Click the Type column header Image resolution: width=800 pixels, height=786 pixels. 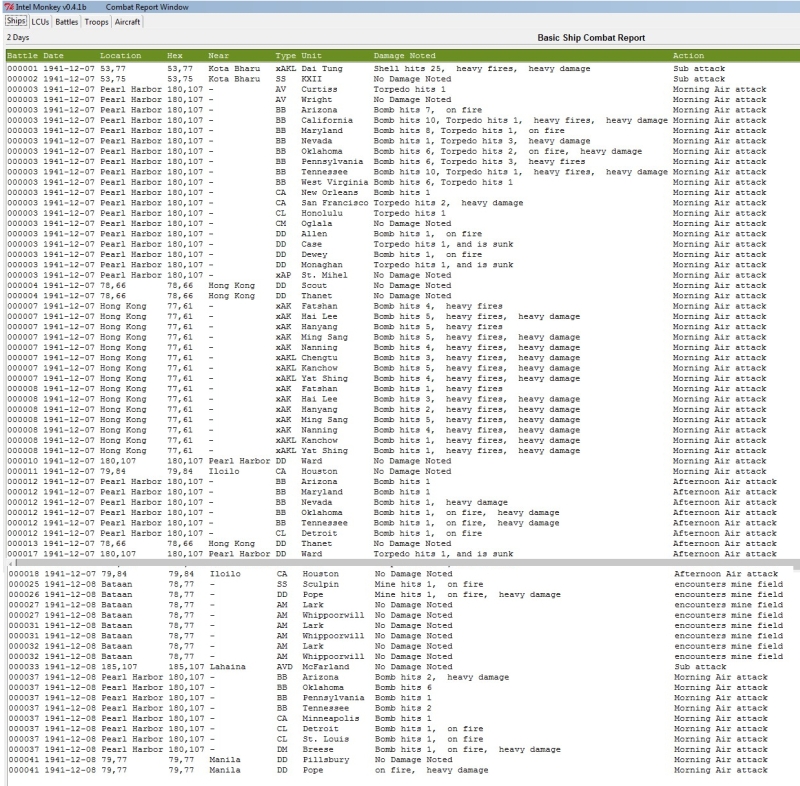(286, 56)
